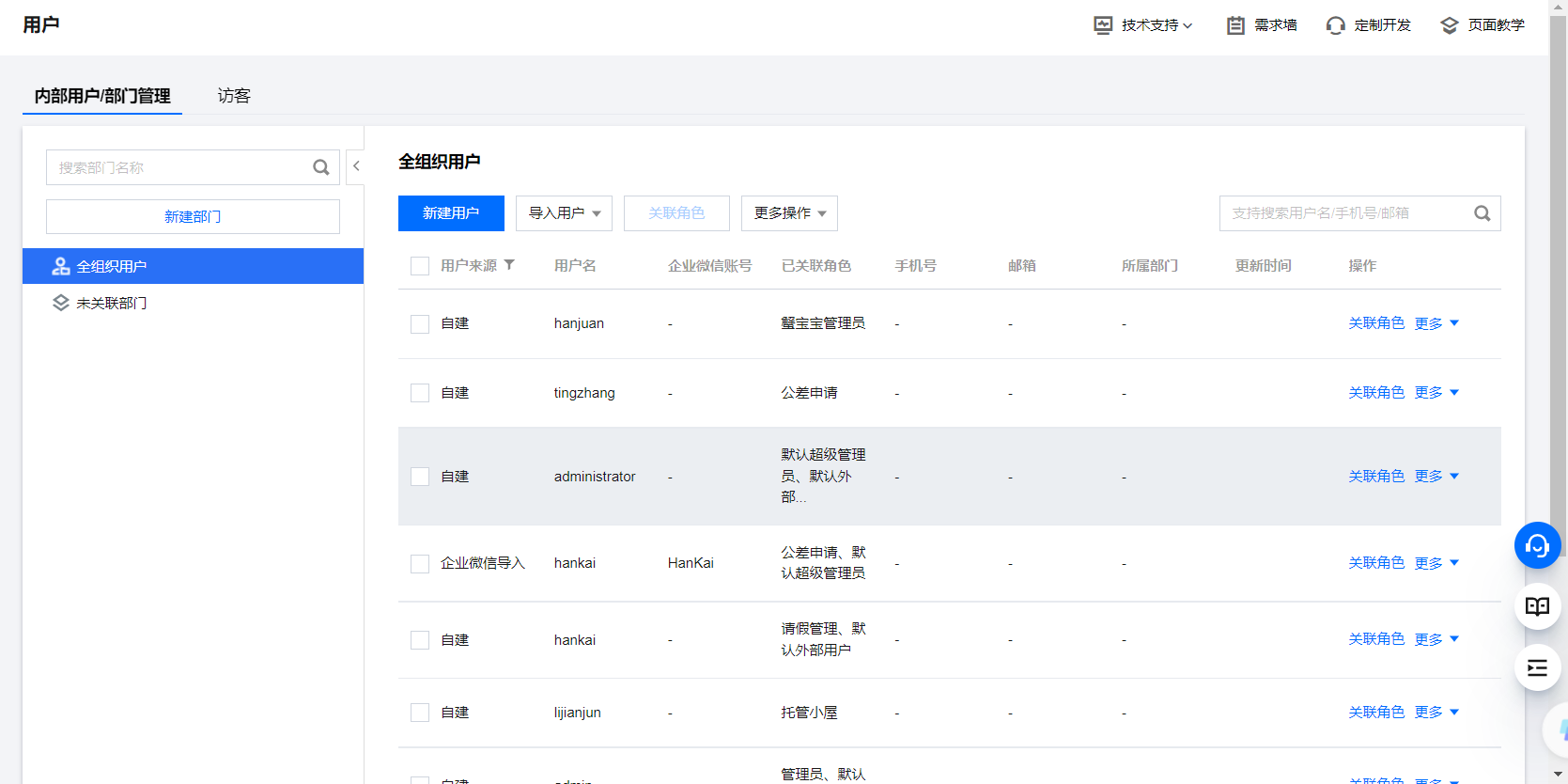
Task: Click 关联角色 link for HanKai WeChat row
Action: [1376, 563]
